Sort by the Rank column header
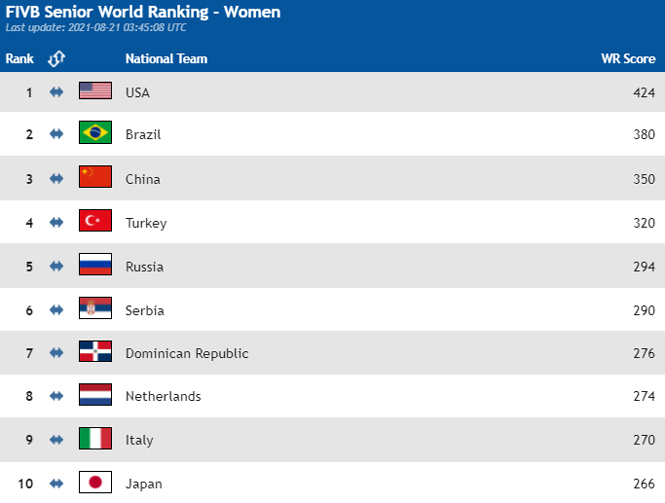The image size is (665, 503). (x=20, y=59)
